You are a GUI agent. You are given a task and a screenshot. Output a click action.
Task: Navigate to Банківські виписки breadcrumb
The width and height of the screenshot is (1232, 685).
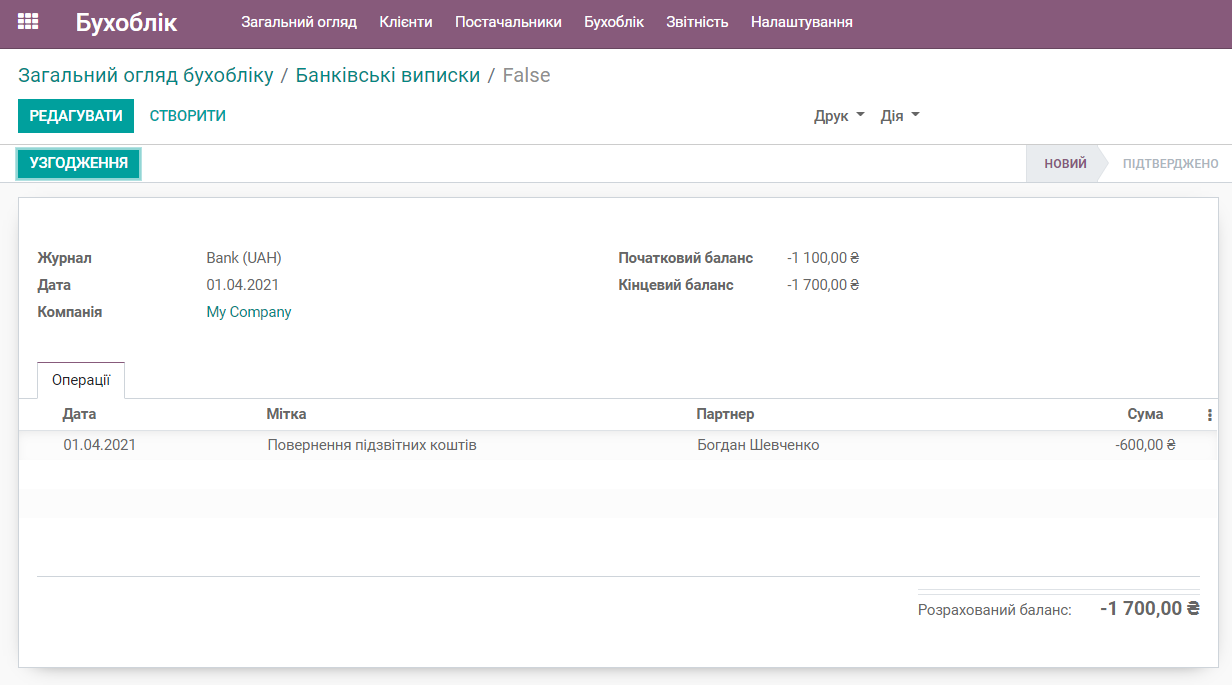tap(389, 74)
